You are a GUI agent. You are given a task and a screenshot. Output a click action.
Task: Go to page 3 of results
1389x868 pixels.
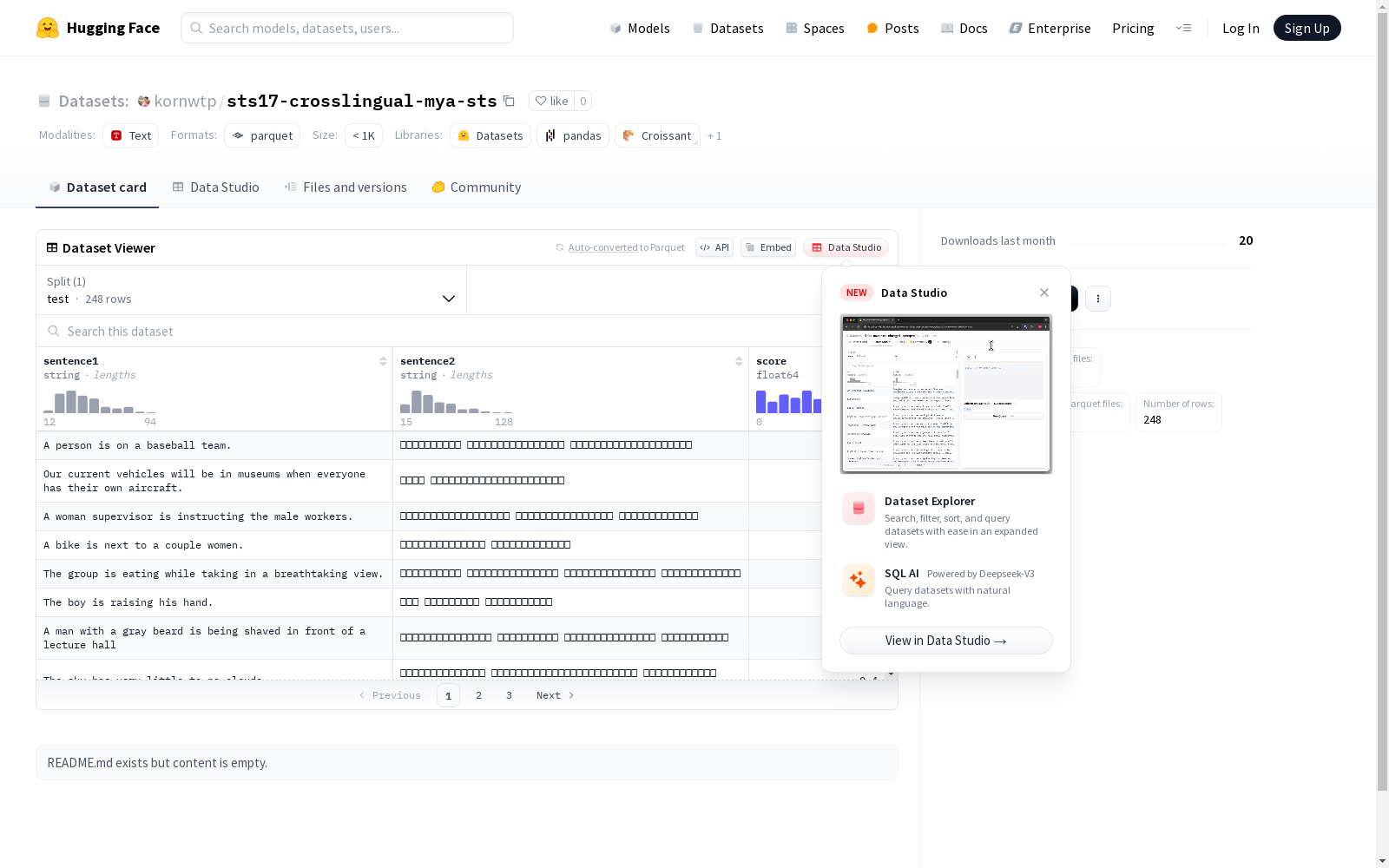click(509, 695)
